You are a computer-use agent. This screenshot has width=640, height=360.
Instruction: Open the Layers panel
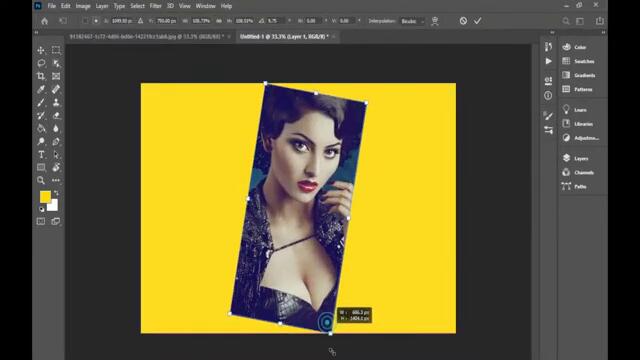(x=576, y=158)
